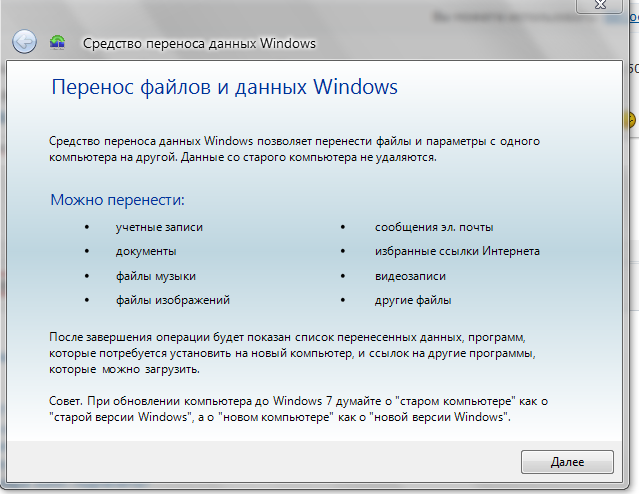This screenshot has height=494, width=639.
Task: Click the title Средство переноса данных Windows
Action: tap(199, 43)
